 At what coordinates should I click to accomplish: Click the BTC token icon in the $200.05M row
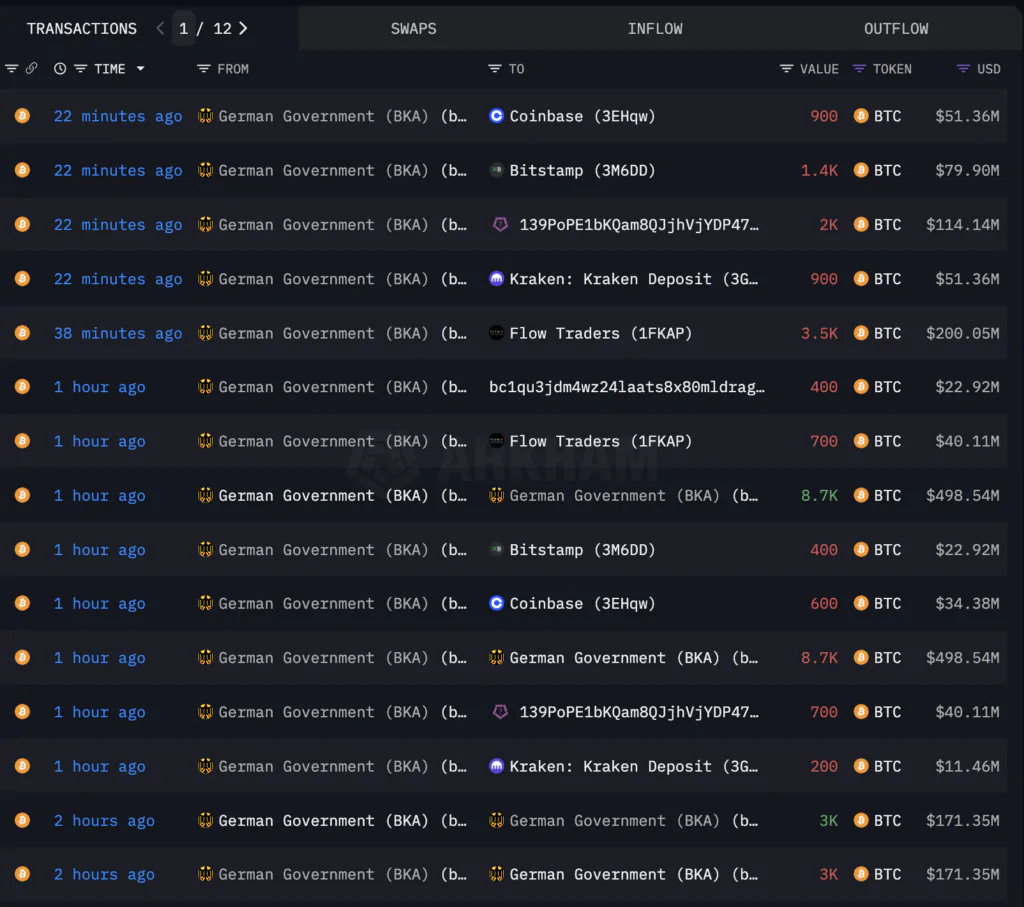(860, 333)
